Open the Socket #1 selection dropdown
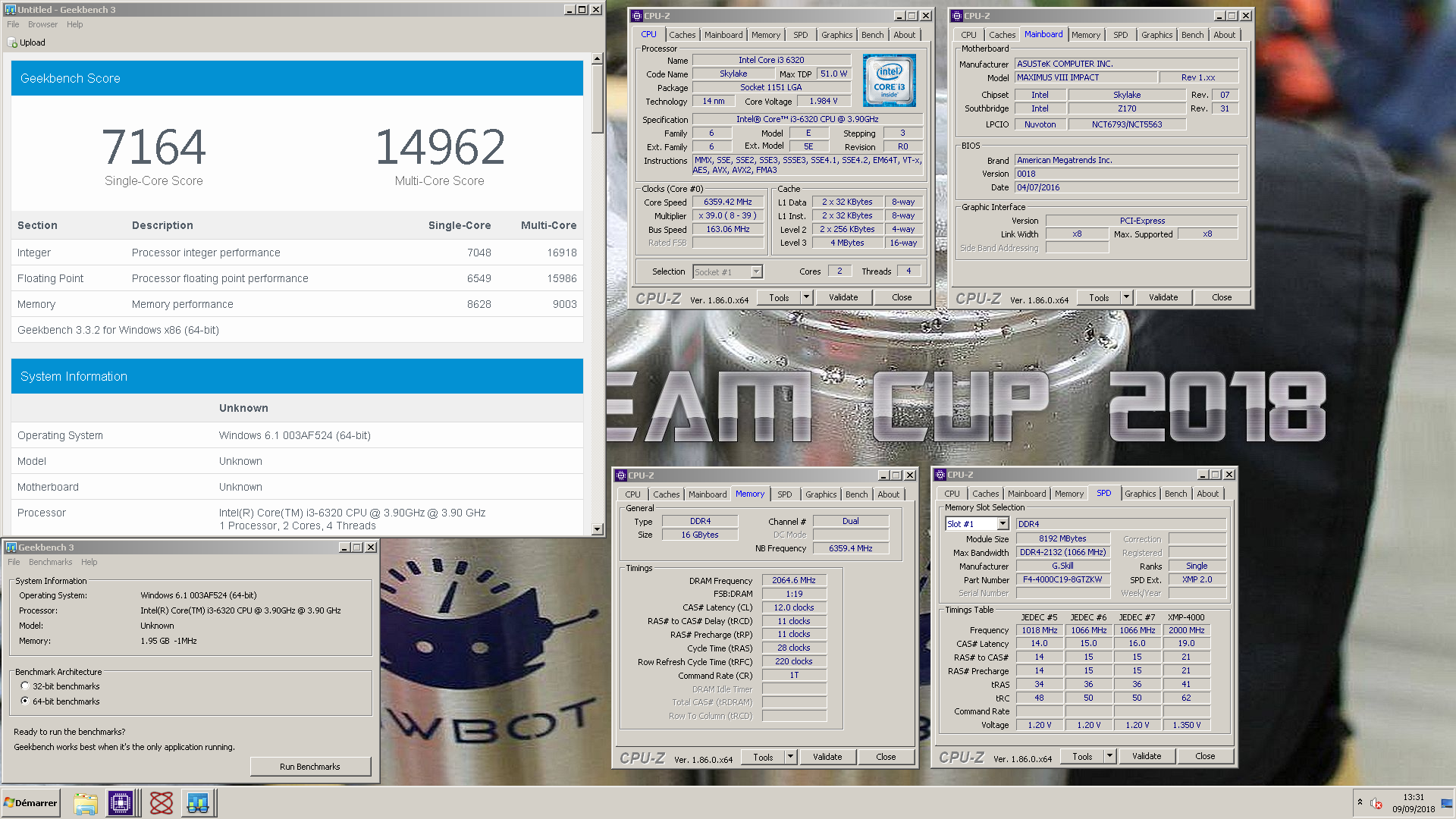The width and height of the screenshot is (1456, 819). 756,271
